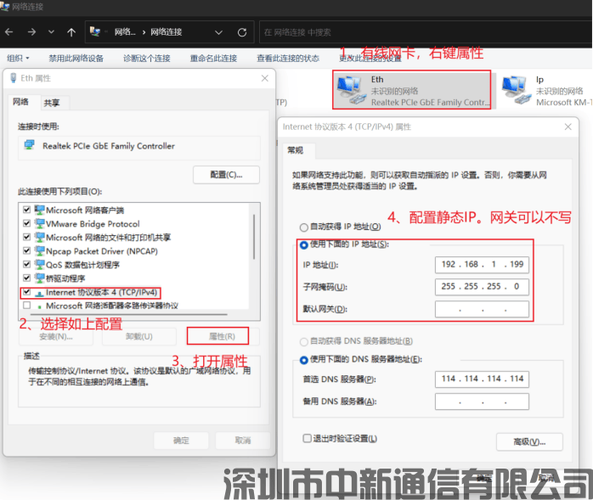Click 取消 in Eth properties dialog

[243, 440]
